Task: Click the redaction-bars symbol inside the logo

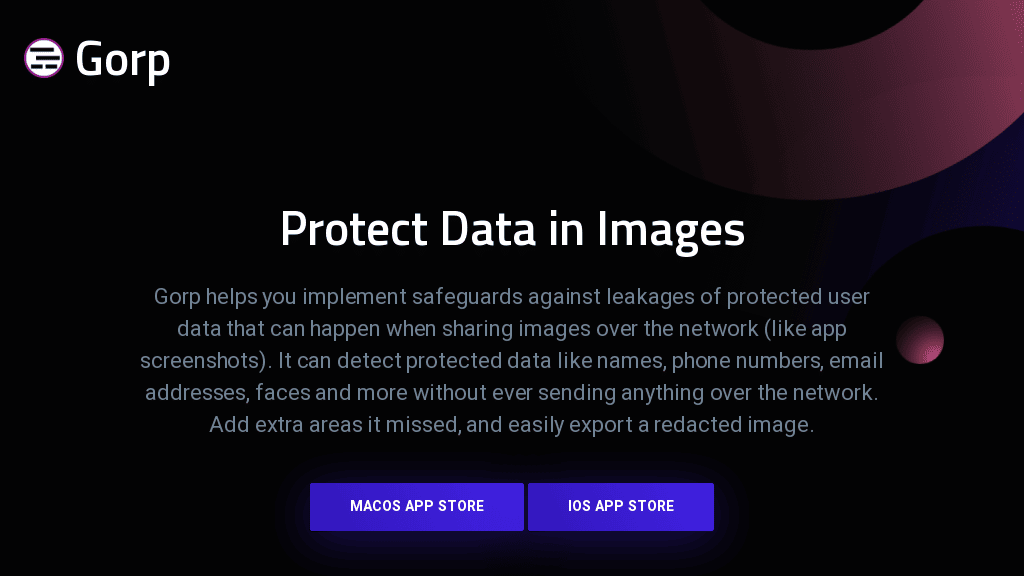Action: tap(43, 58)
